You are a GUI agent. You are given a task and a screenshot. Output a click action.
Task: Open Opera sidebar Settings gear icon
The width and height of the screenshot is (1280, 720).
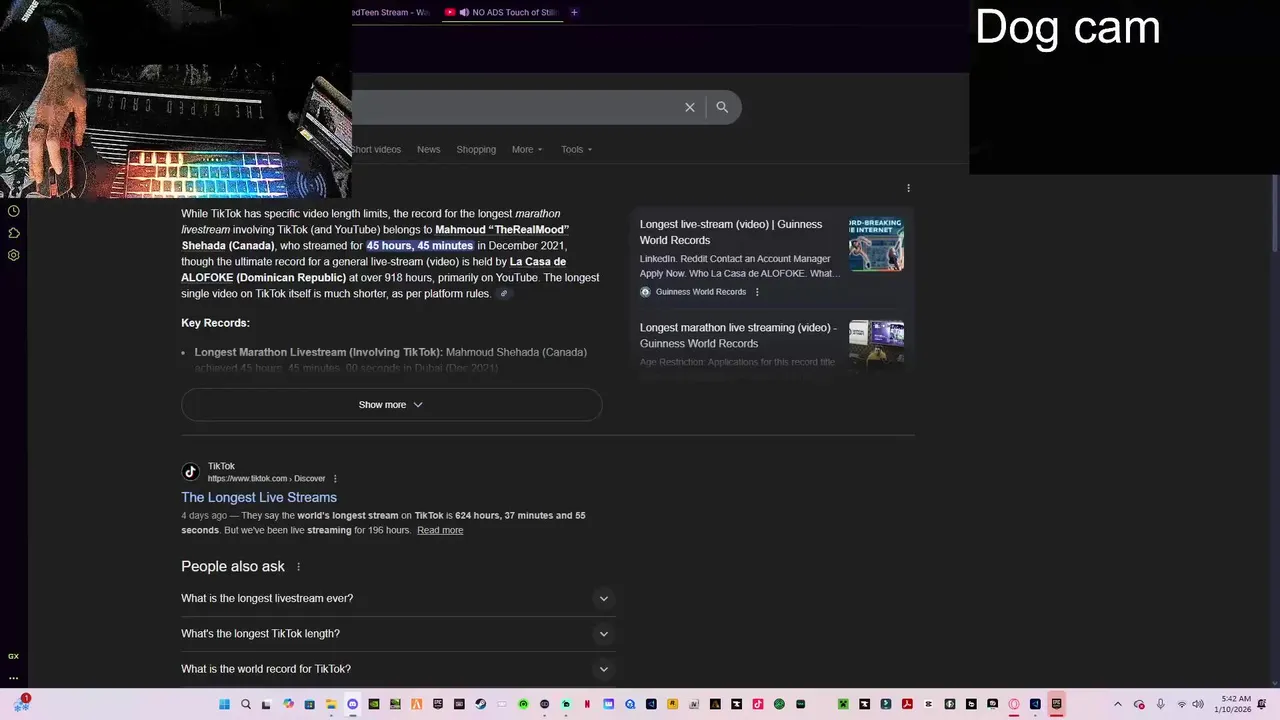(14, 255)
